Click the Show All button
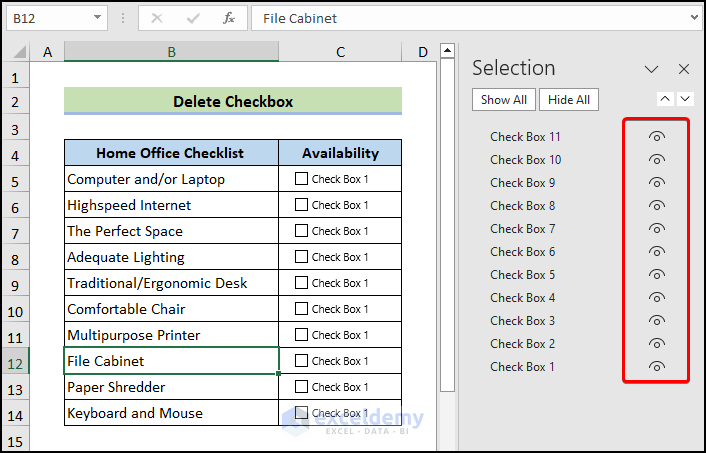 (x=504, y=99)
